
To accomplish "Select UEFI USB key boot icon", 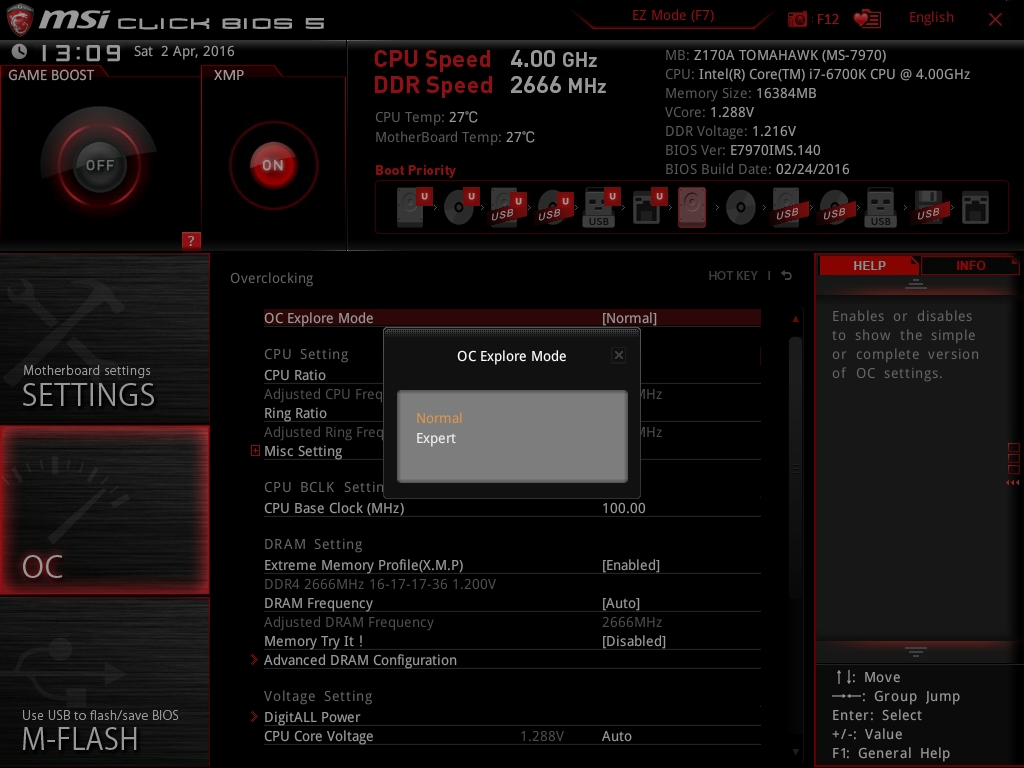I will 600,207.
